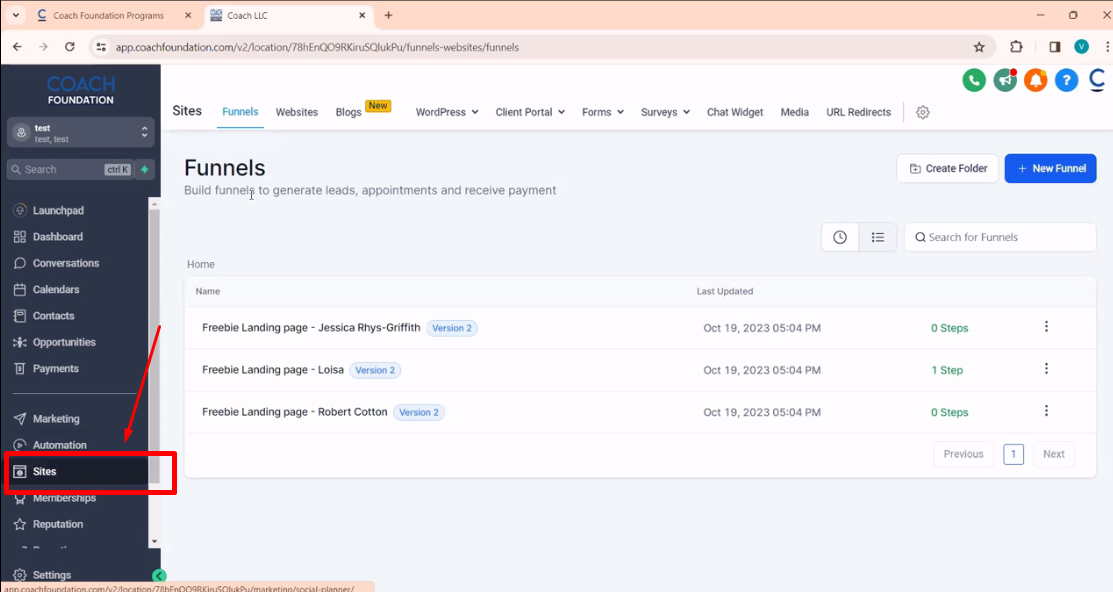This screenshot has width=1113, height=592.
Task: Open the megaphone announcements icon
Action: (x=1005, y=80)
